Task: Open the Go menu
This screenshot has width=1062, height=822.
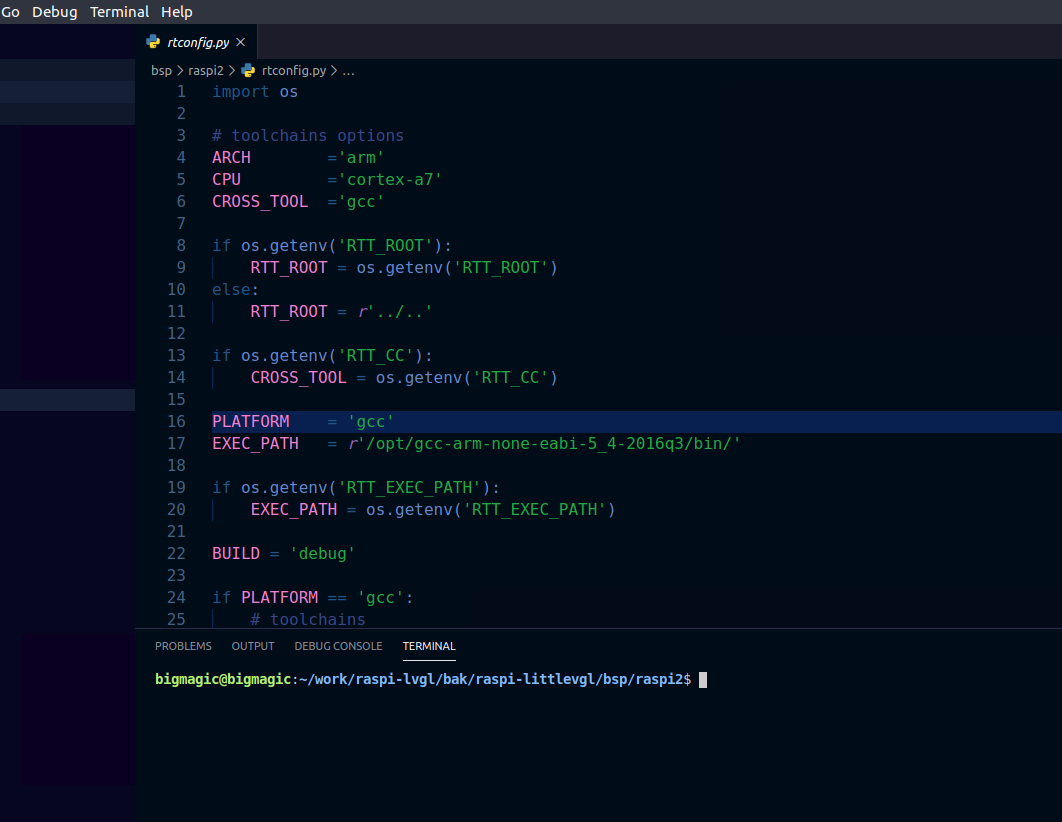Action: 10,12
